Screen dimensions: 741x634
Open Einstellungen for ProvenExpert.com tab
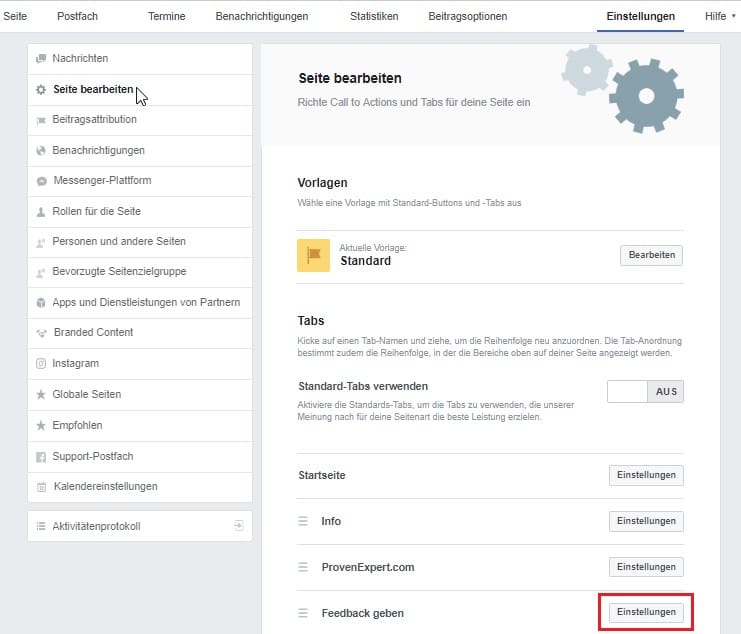646,567
